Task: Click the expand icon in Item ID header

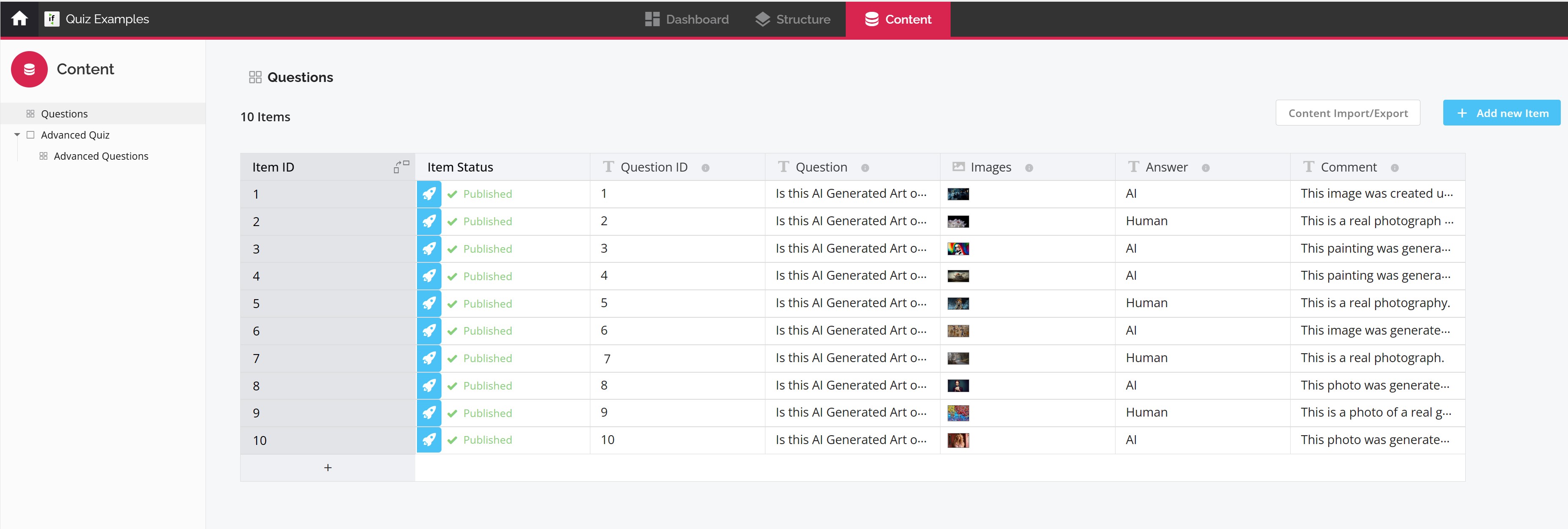Action: [401, 166]
